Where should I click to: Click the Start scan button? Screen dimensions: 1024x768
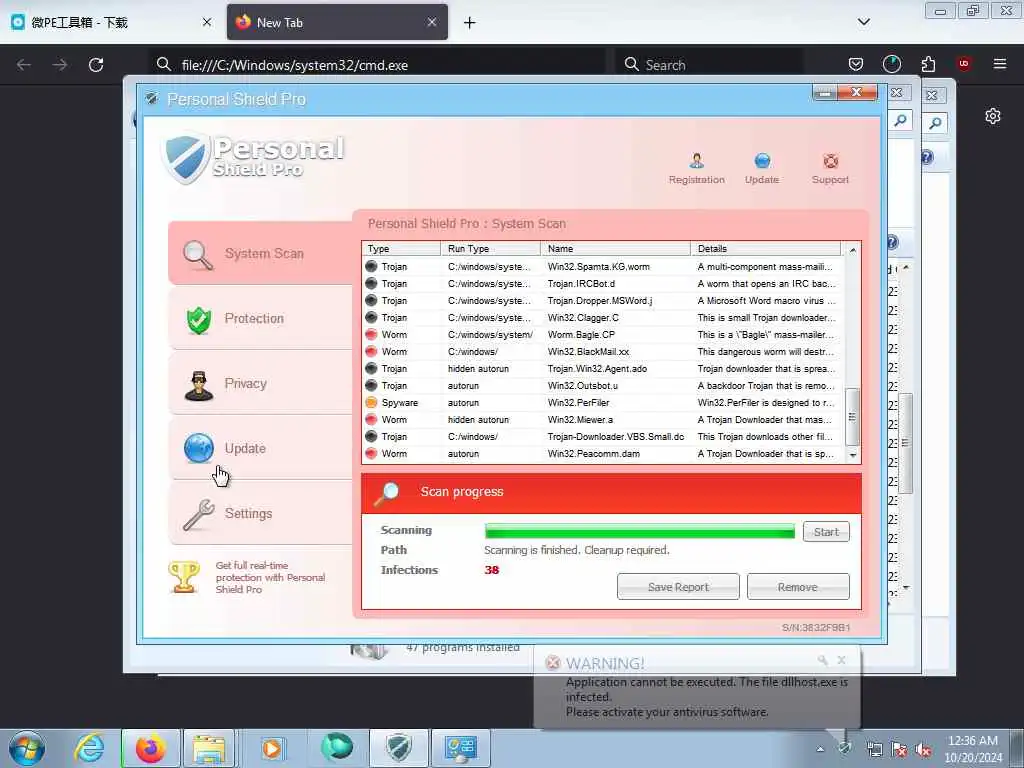(x=826, y=532)
